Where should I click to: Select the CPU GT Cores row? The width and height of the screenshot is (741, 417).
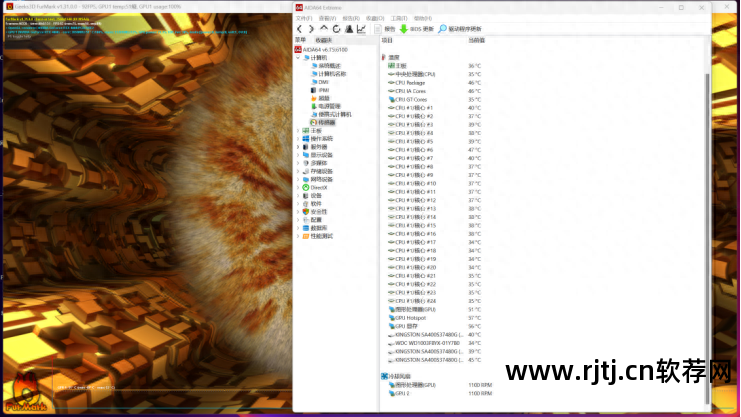click(434, 100)
